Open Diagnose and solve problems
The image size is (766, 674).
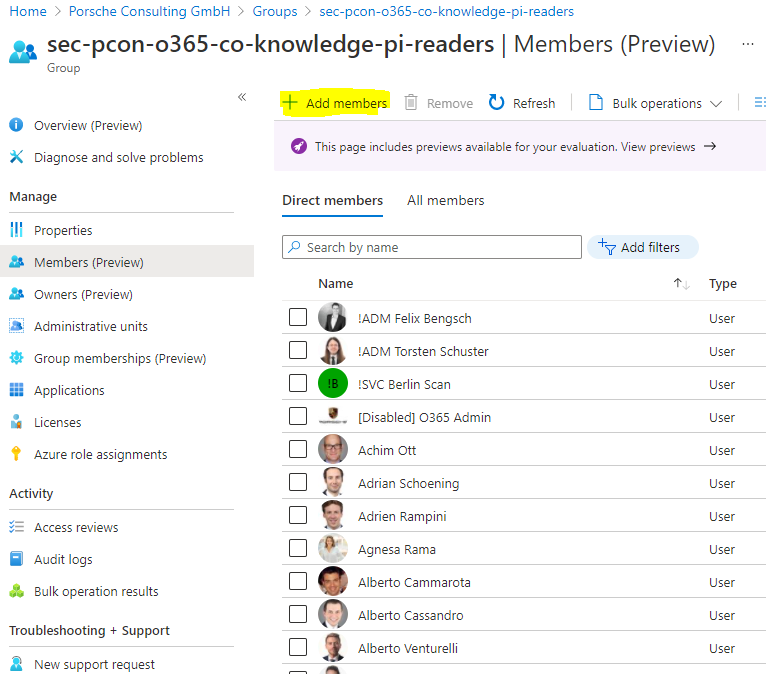(x=118, y=157)
